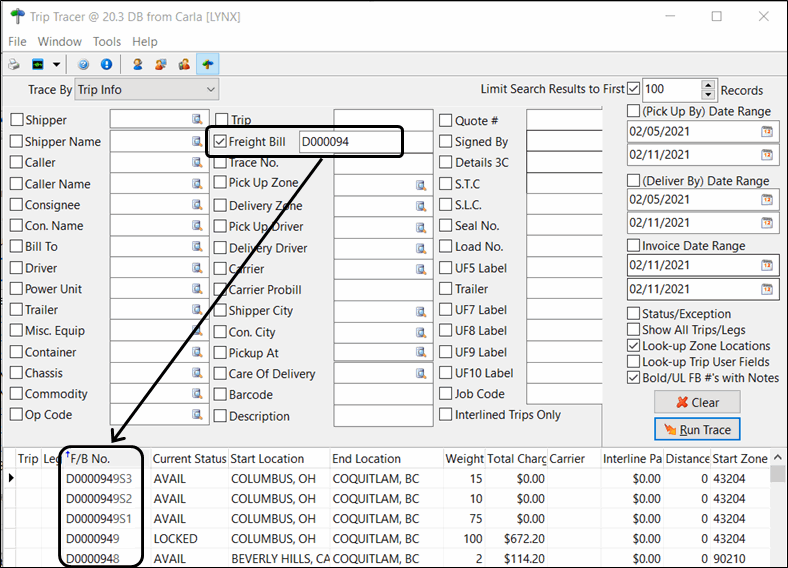Click the Clear button

pos(699,402)
